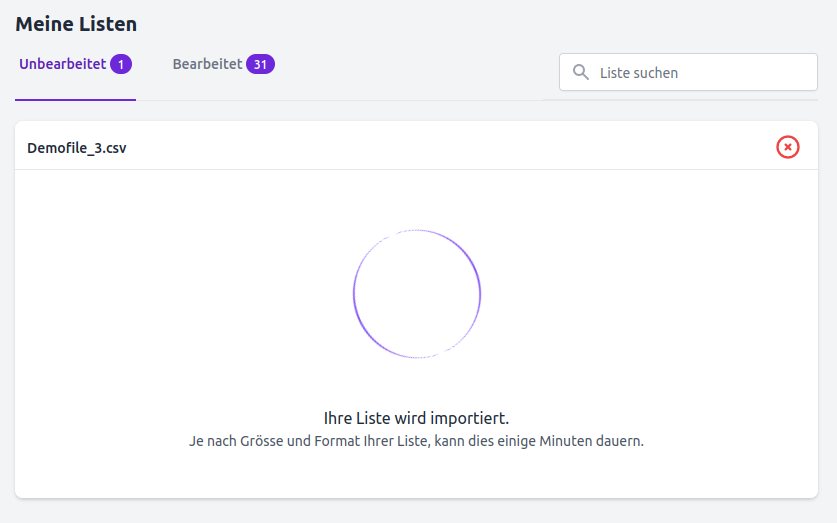Click the magnifier icon in search box
The image size is (837, 523).
[x=581, y=72]
